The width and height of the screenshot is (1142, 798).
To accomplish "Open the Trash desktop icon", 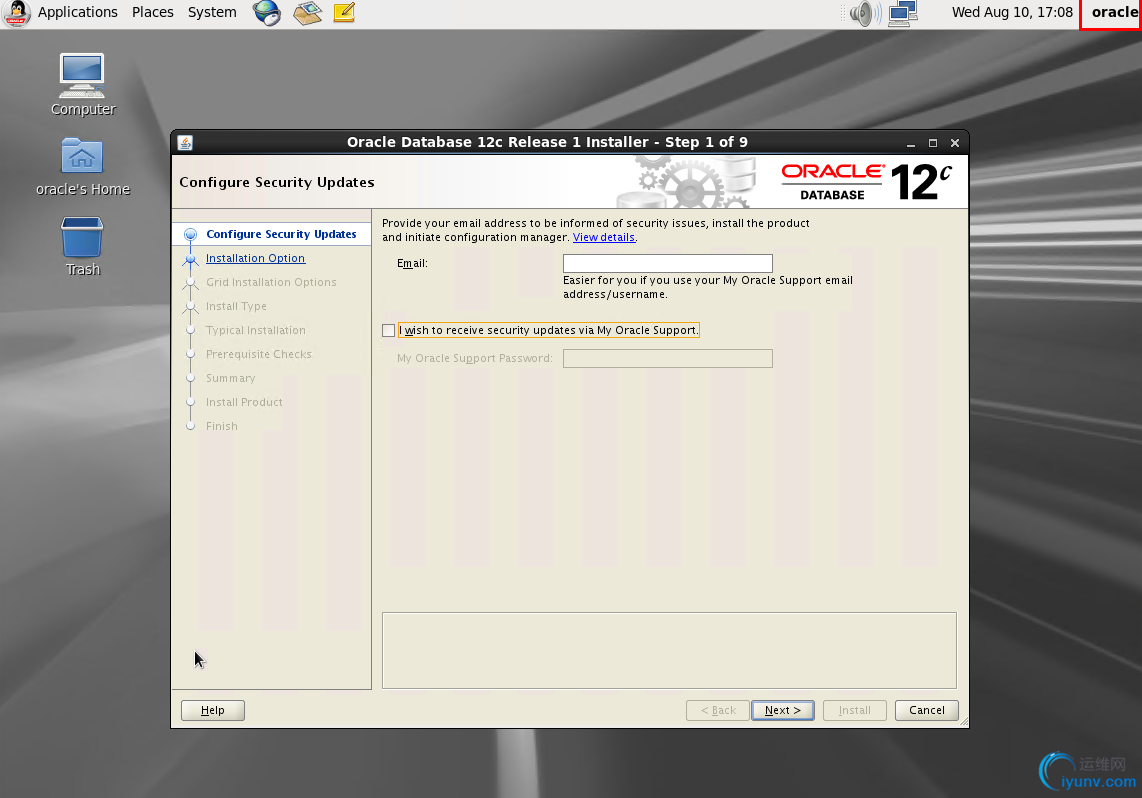I will pyautogui.click(x=82, y=246).
